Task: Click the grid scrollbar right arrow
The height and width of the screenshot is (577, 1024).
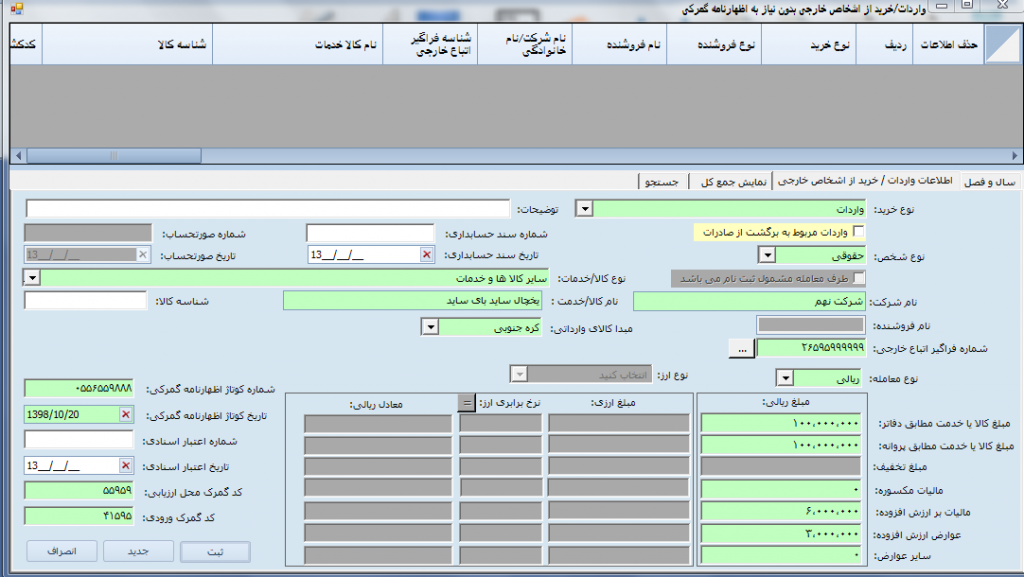Action: pyautogui.click(x=1014, y=155)
